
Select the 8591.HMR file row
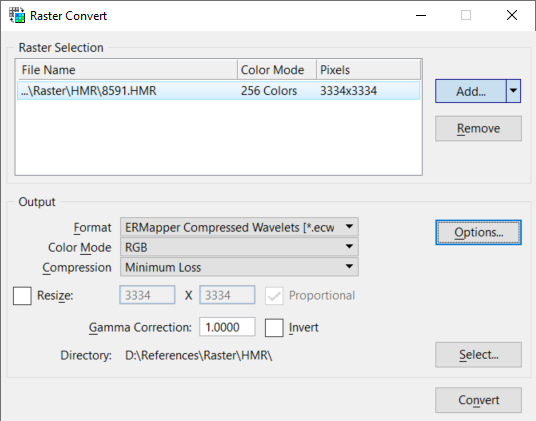pyautogui.click(x=218, y=91)
